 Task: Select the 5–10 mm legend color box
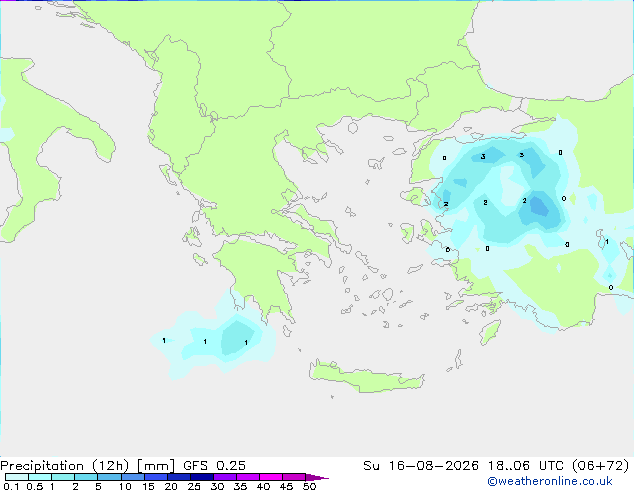[109, 477]
